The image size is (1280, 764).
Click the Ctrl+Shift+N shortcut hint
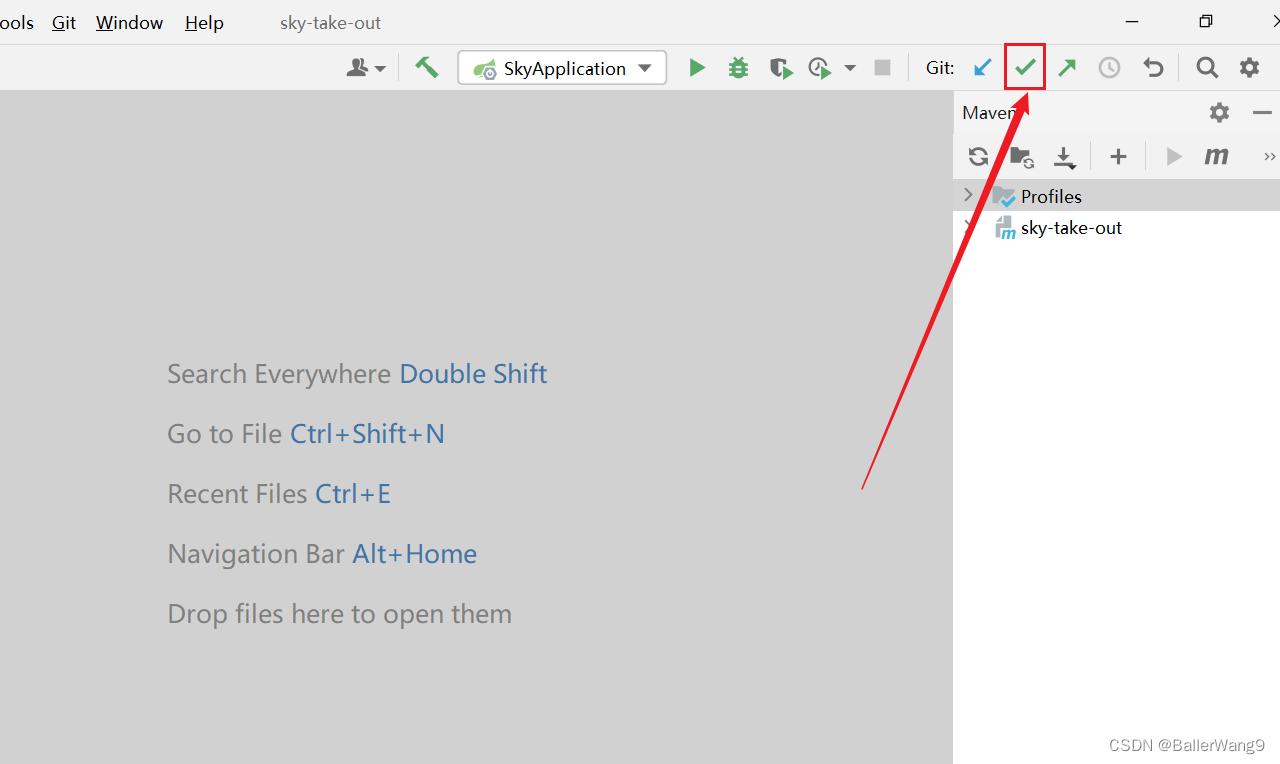(367, 434)
